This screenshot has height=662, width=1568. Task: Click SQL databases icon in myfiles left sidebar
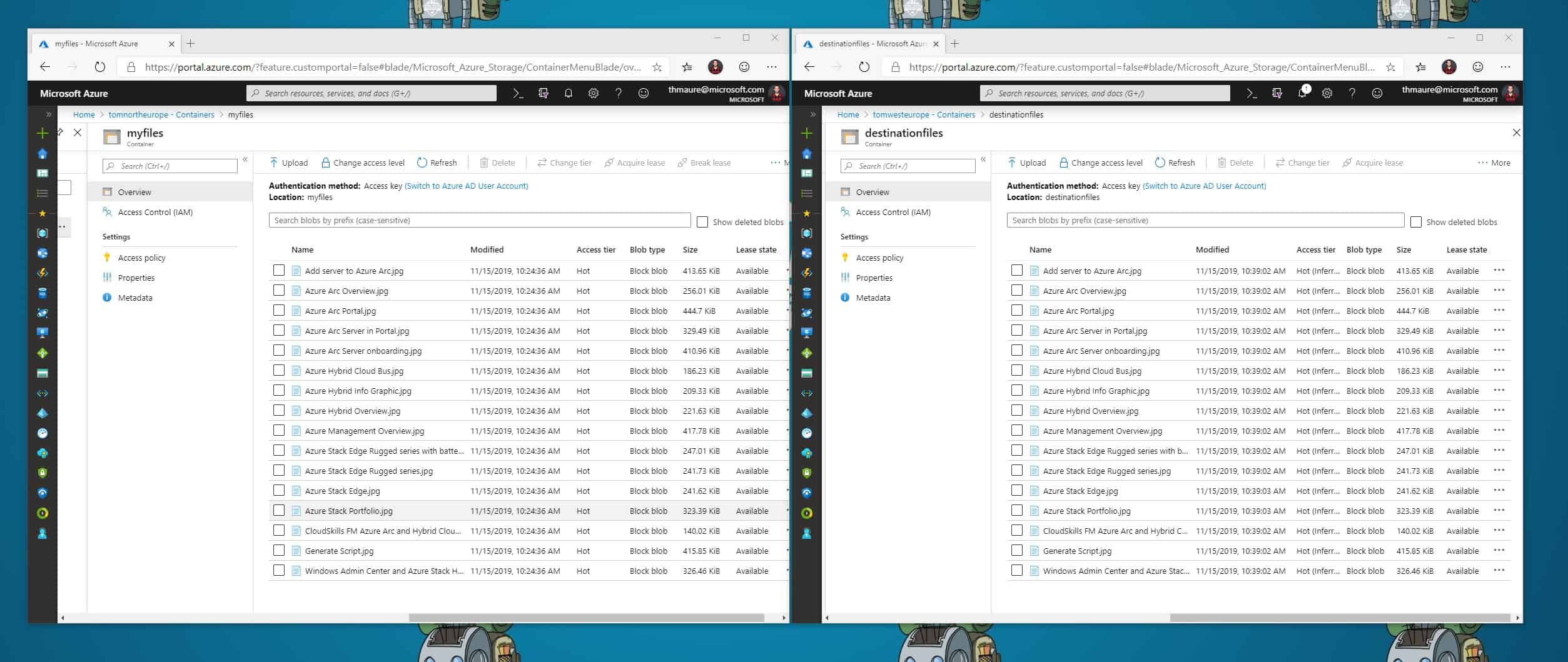(x=42, y=293)
